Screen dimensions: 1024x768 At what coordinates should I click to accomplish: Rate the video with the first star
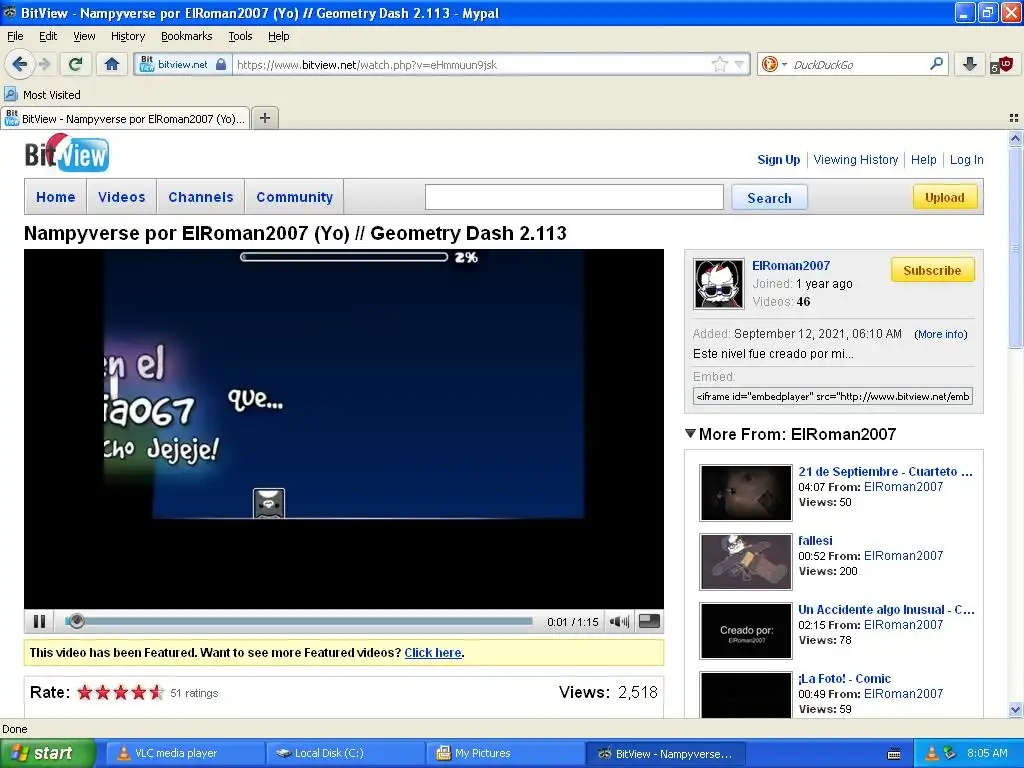pos(85,692)
